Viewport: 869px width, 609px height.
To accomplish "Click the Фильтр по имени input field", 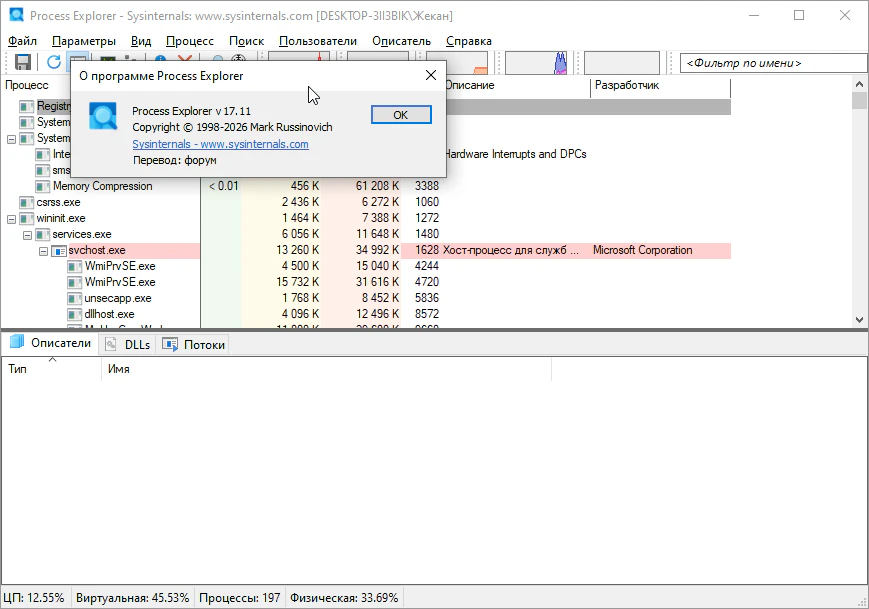I will [x=772, y=63].
